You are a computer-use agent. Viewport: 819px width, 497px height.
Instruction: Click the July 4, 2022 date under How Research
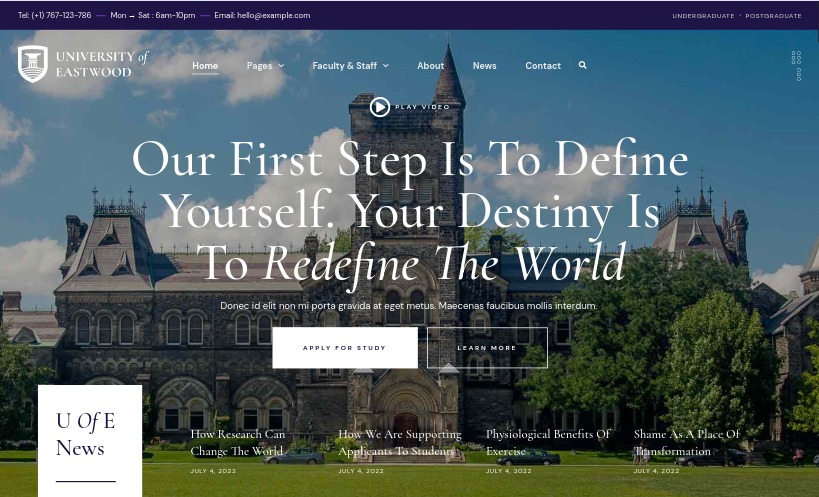point(213,471)
